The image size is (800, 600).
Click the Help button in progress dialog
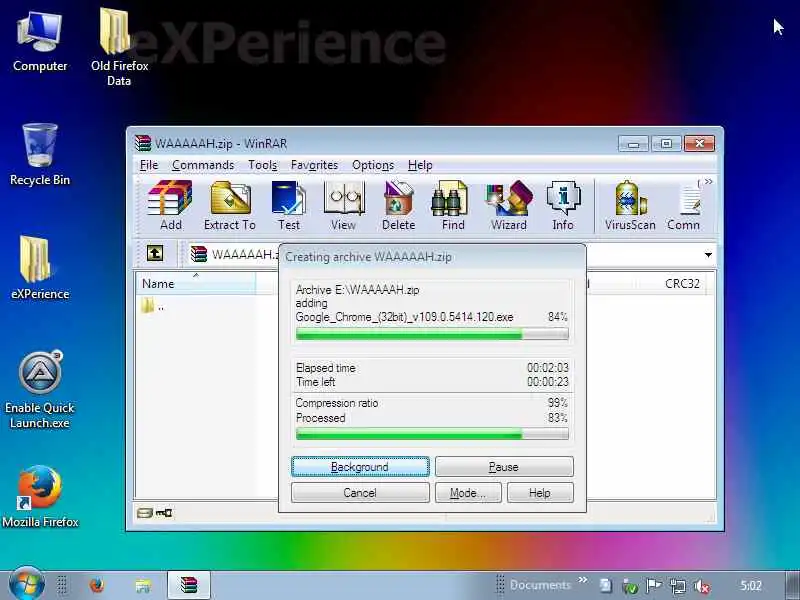(x=540, y=493)
